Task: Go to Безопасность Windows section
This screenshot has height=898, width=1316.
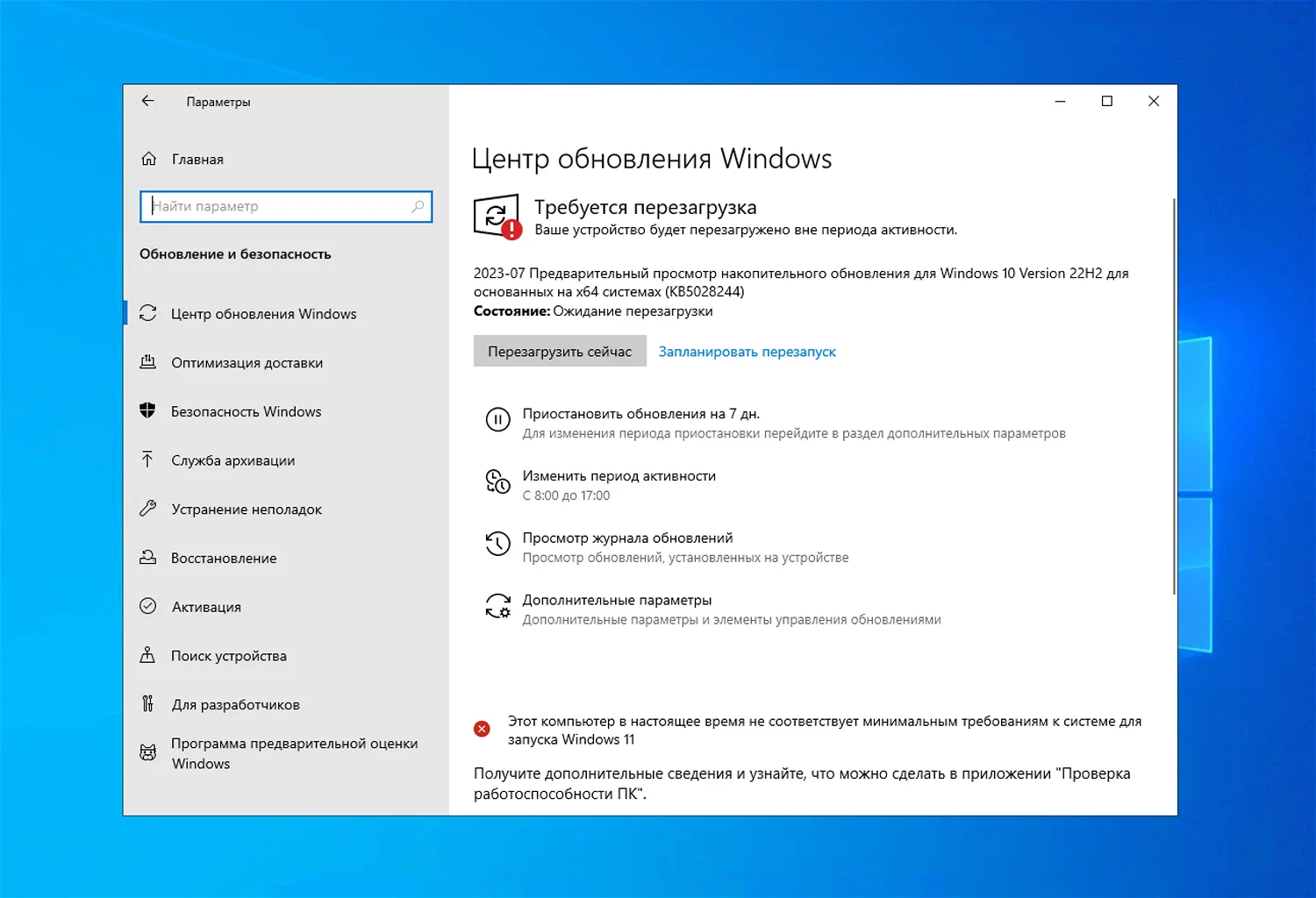Action: (286, 411)
